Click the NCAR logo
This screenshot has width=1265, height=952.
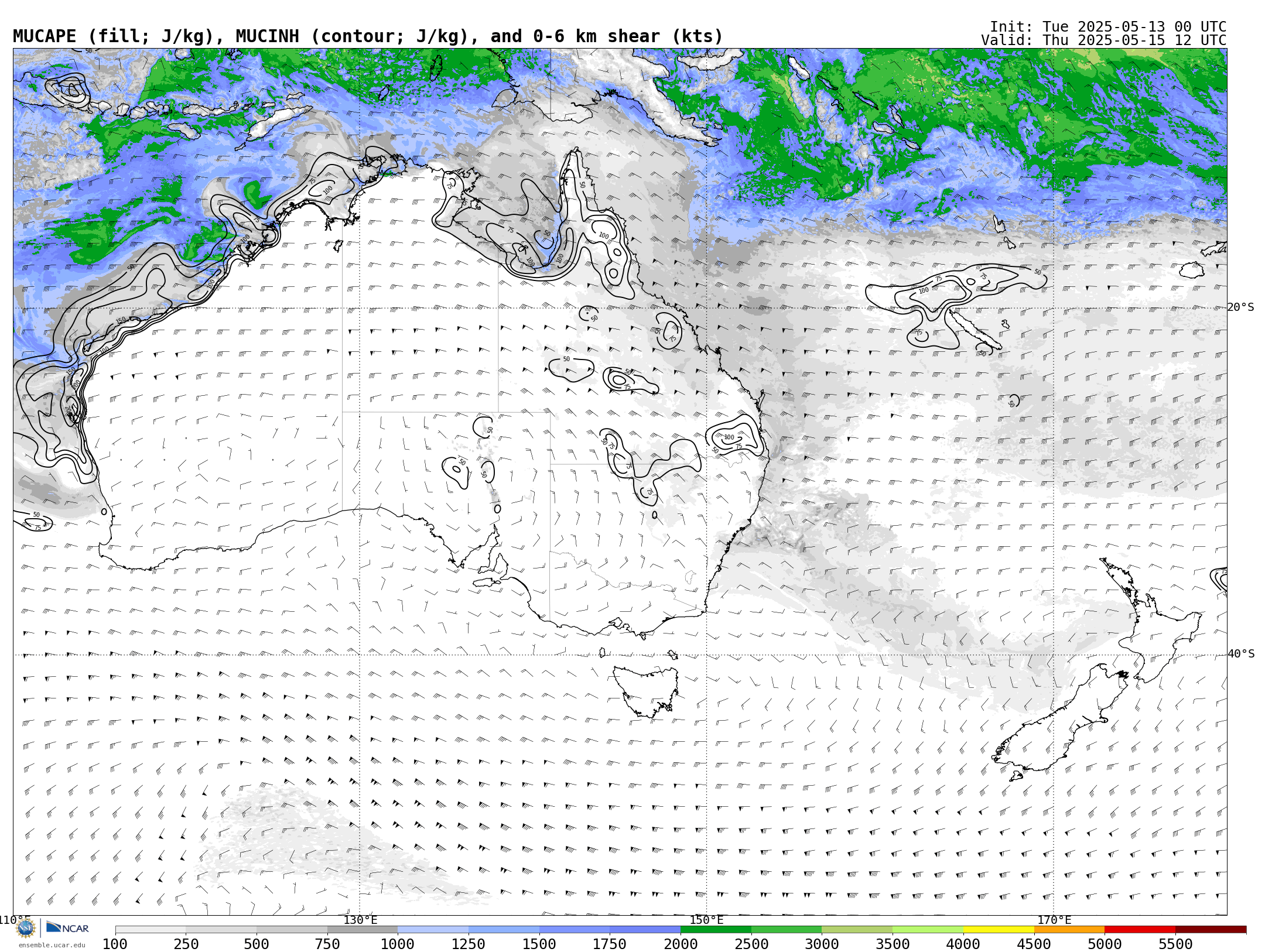pos(67,928)
